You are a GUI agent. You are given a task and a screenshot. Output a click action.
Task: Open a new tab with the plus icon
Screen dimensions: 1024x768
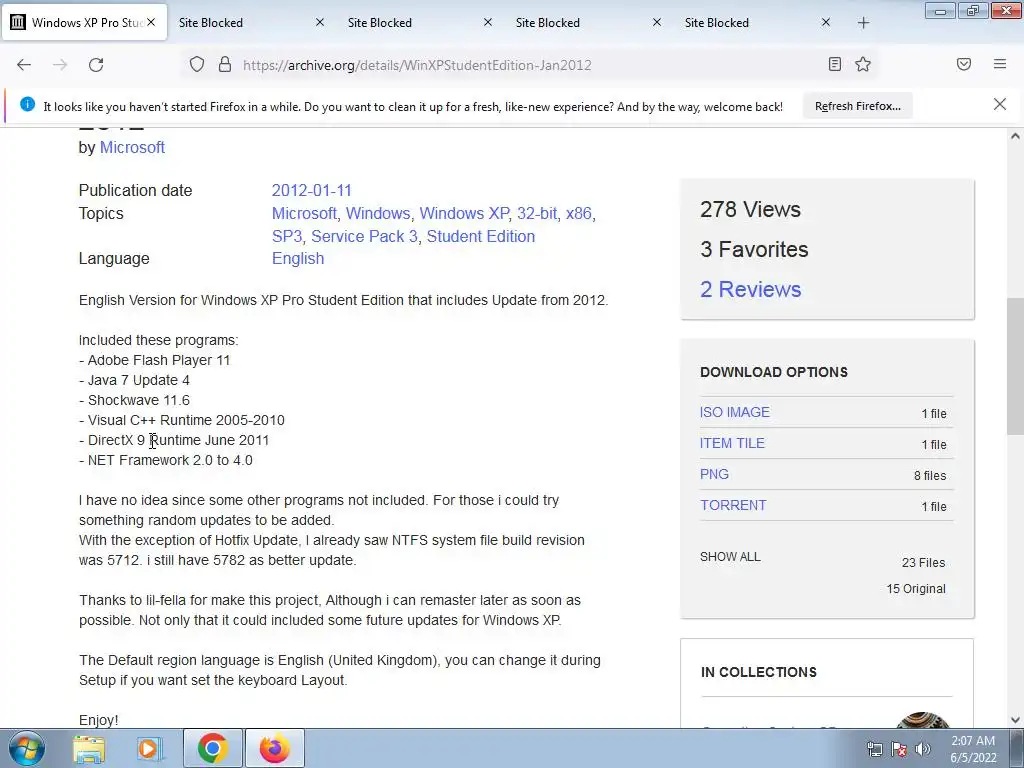tap(863, 23)
